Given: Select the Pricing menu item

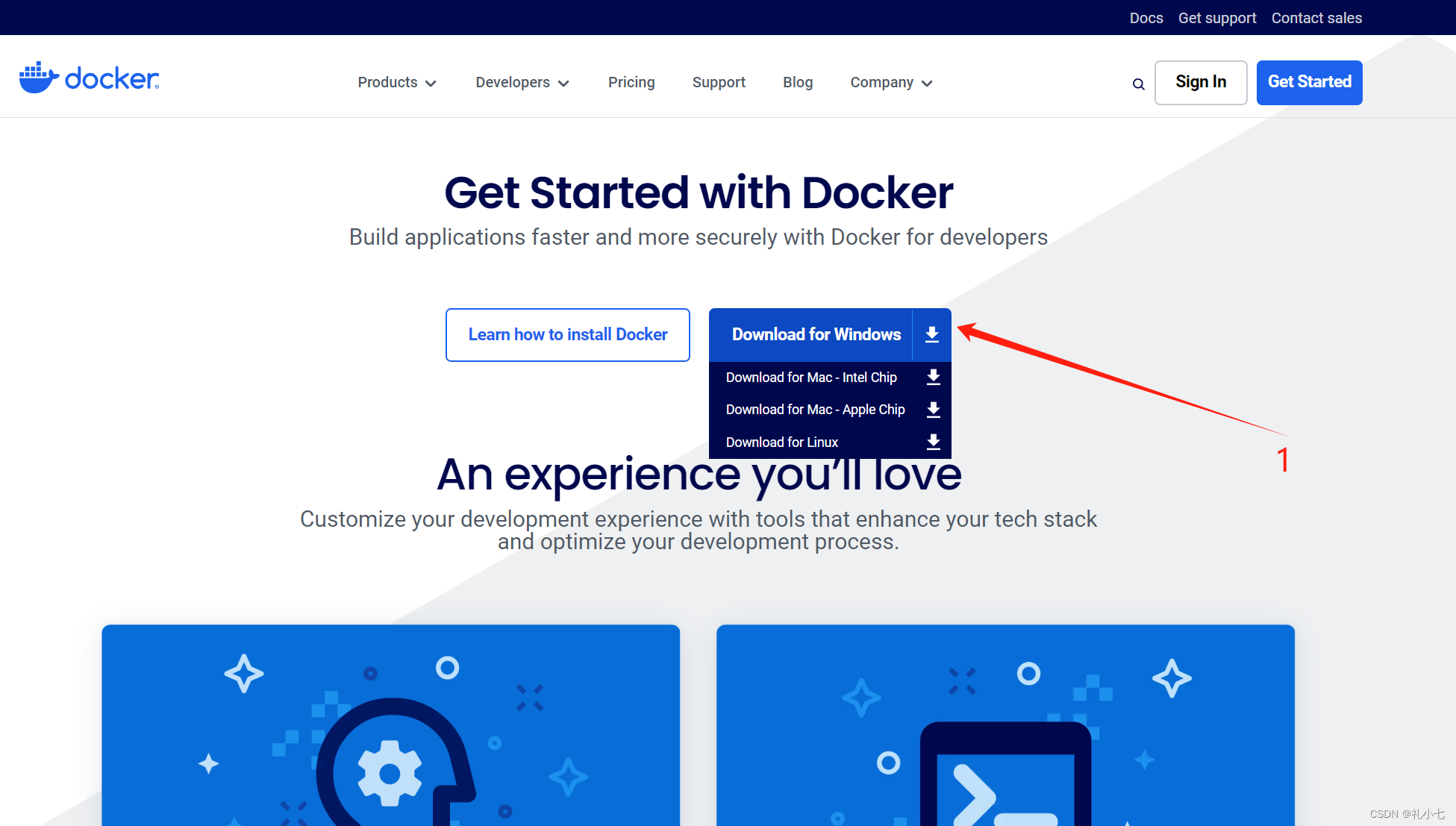Looking at the screenshot, I should [631, 82].
